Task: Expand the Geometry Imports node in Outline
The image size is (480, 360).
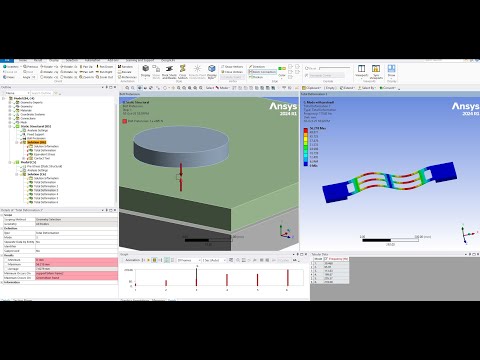Action: 10,102
